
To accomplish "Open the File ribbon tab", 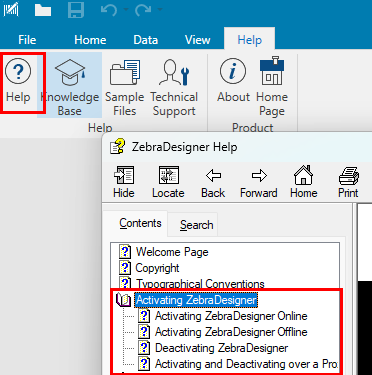I will (27, 40).
